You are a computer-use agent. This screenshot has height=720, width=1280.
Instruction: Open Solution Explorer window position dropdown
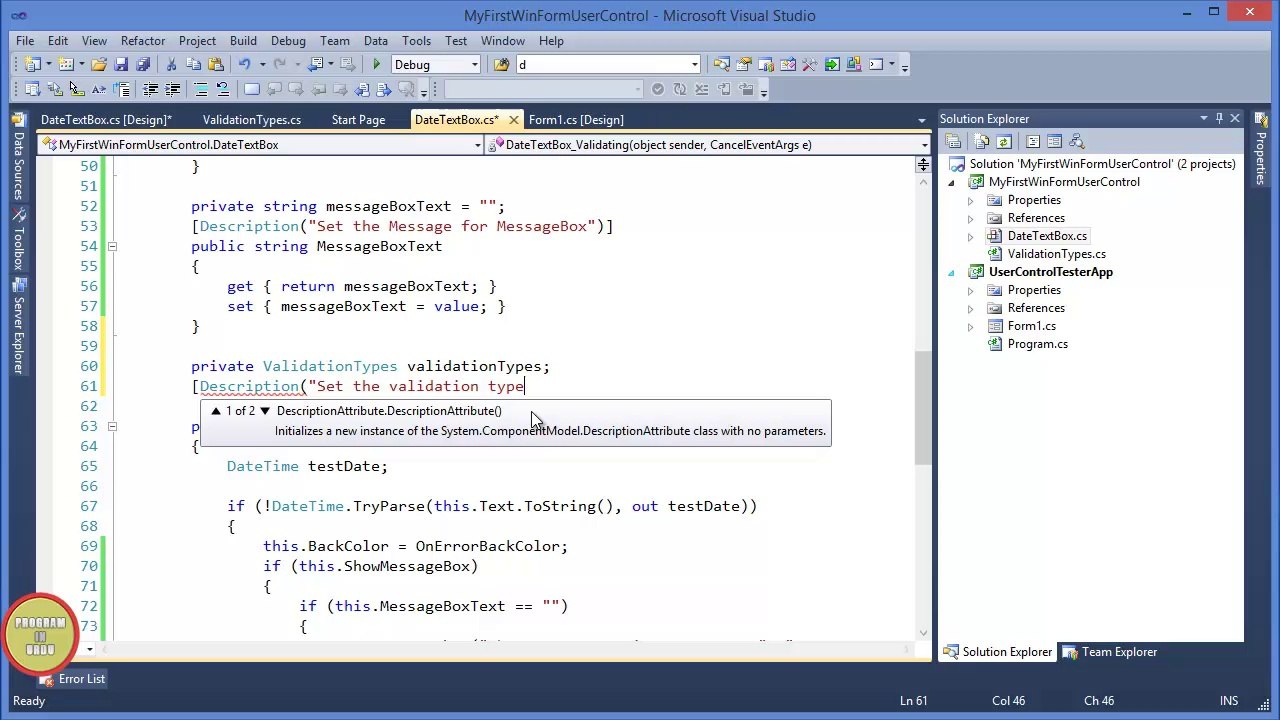coord(1204,118)
